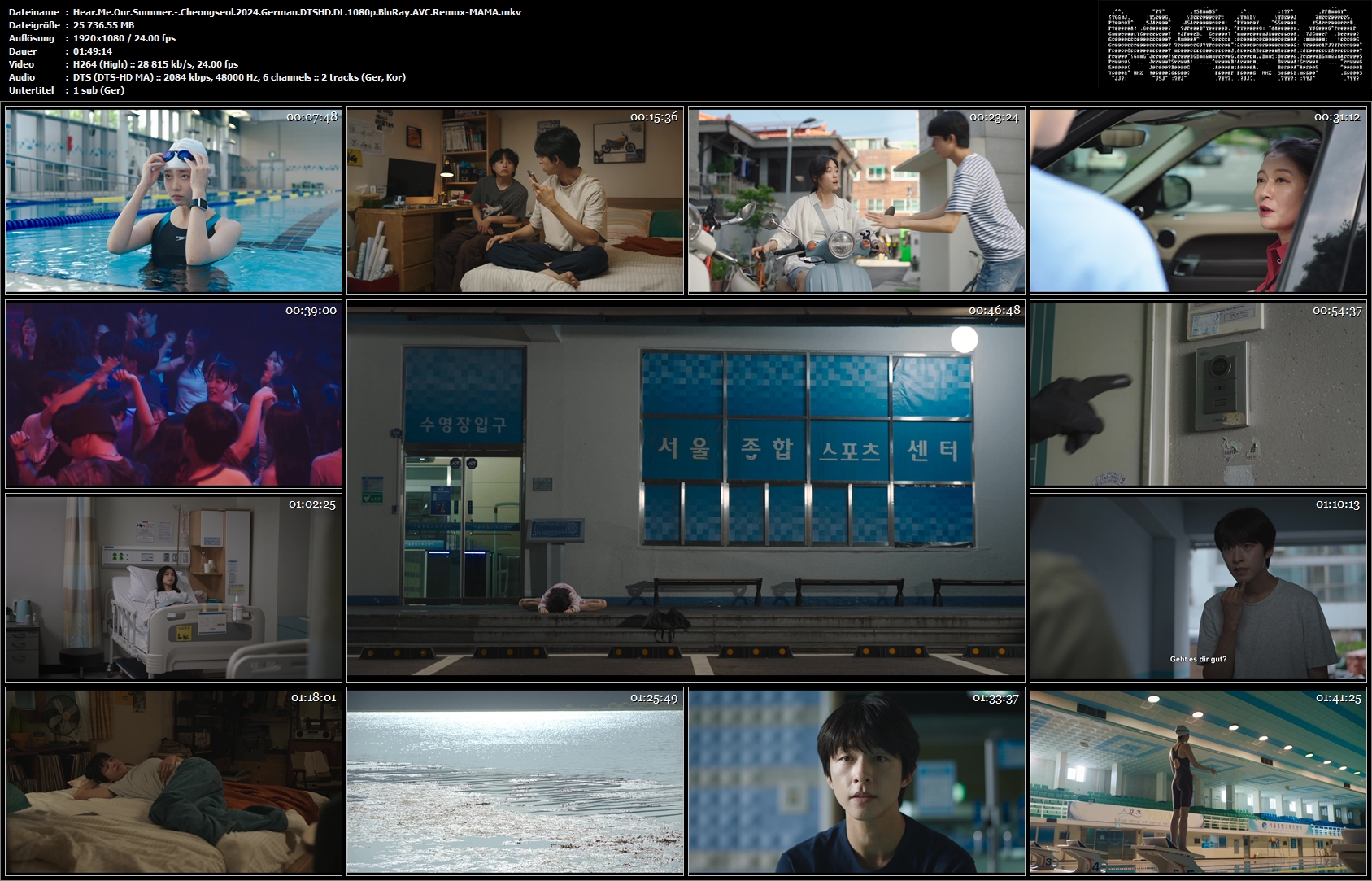Select the close-up face thumbnail at 01:33:37

pyautogui.click(x=856, y=781)
